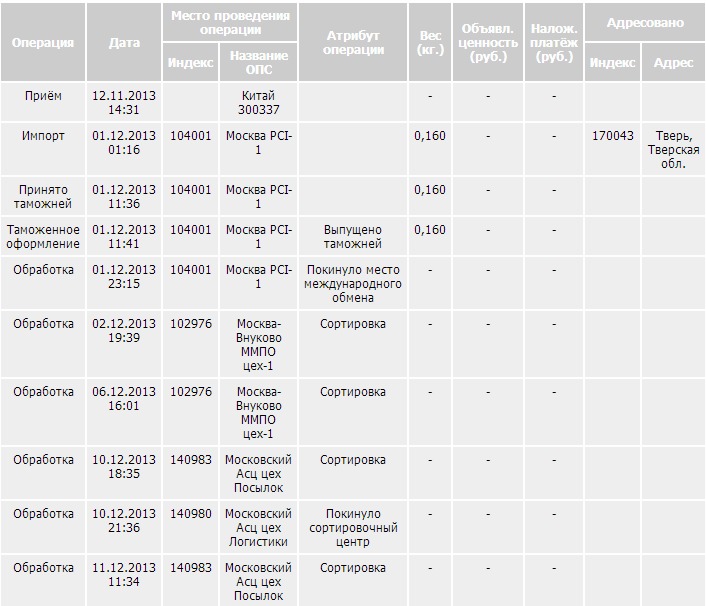Click the "Налож. платёж (руб.)" header
Viewport: 706px width, 606px height.
point(554,43)
